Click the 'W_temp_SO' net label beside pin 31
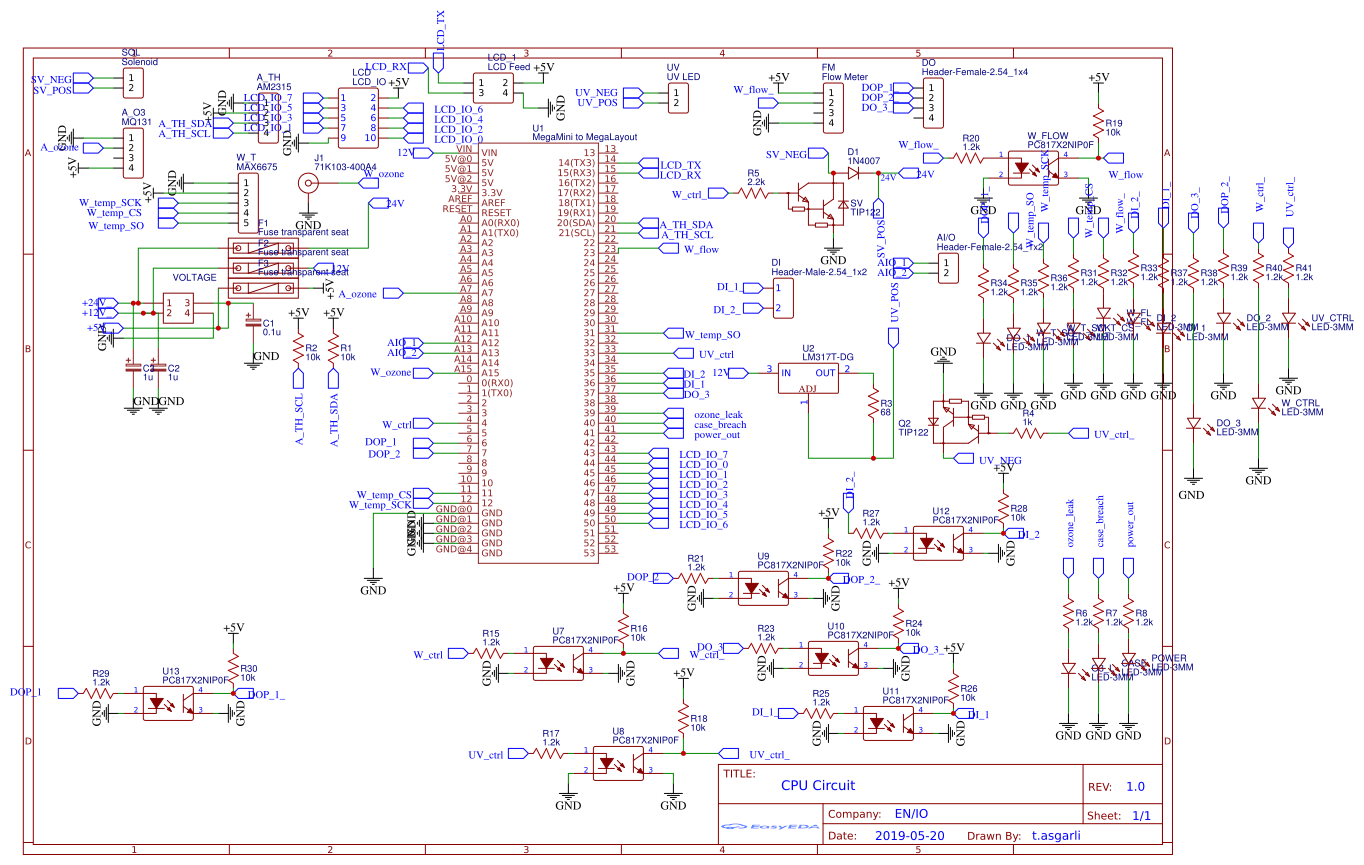The image size is (1364, 865). point(712,334)
